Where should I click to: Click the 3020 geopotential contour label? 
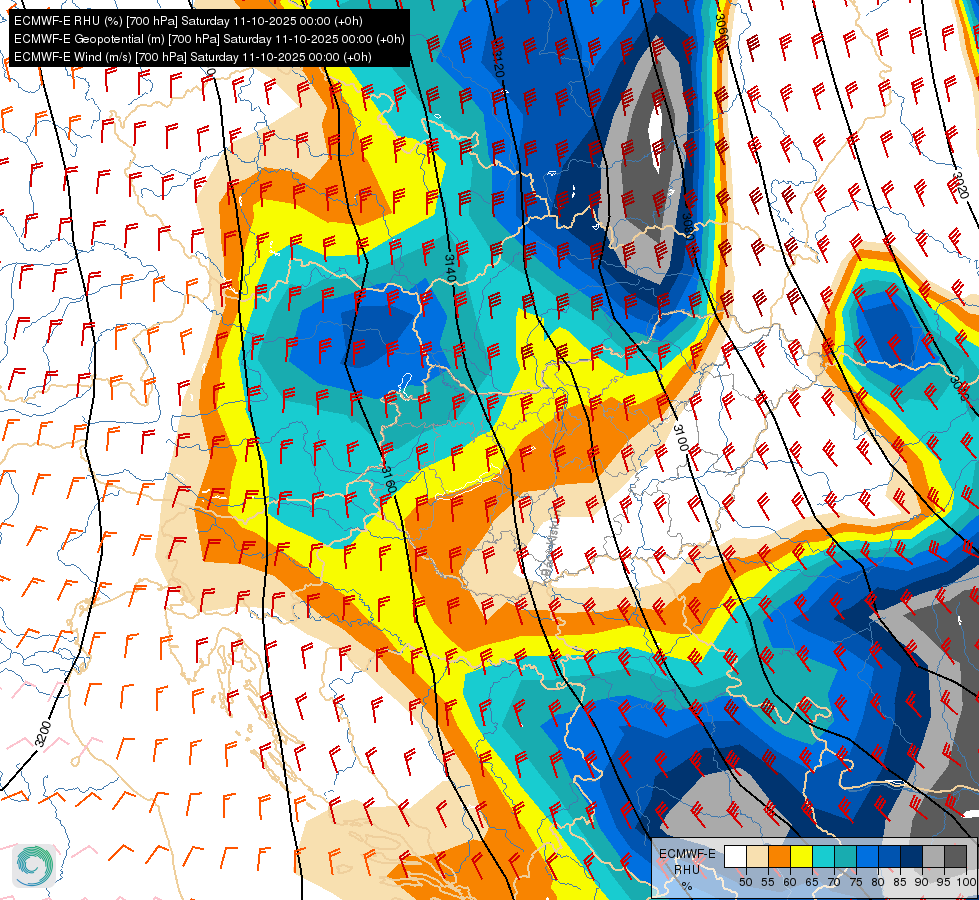pos(961,185)
